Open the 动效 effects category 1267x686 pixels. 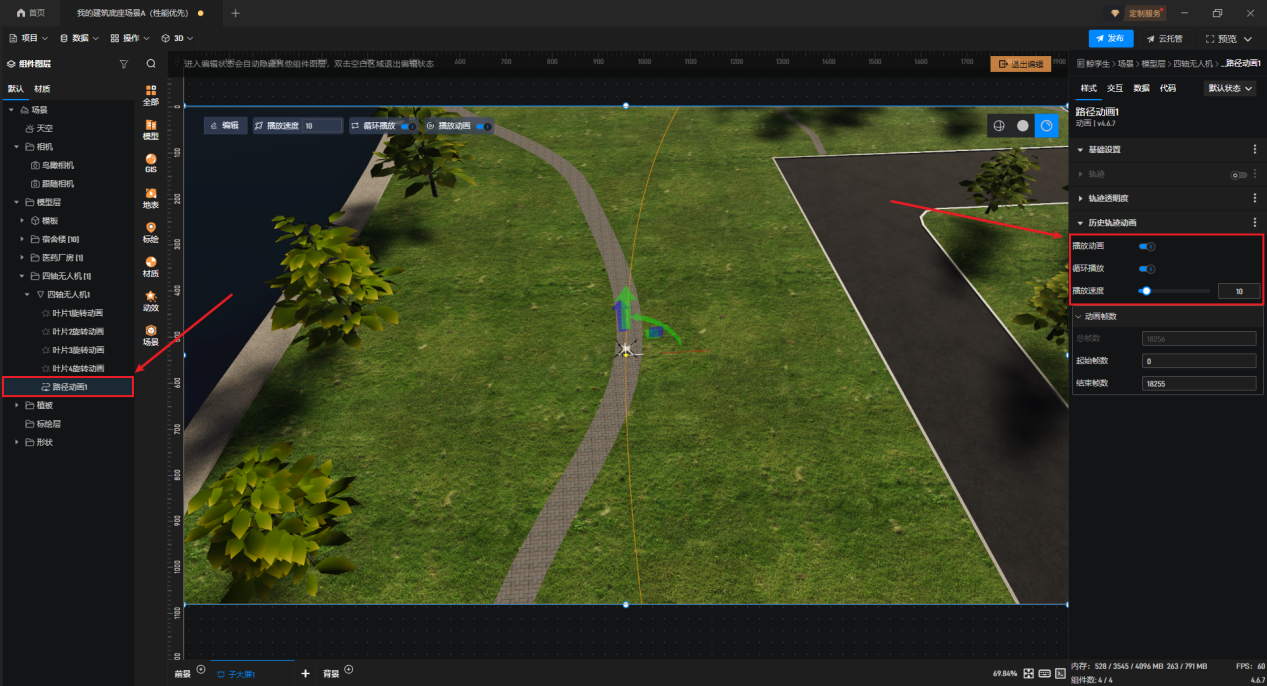click(x=151, y=300)
